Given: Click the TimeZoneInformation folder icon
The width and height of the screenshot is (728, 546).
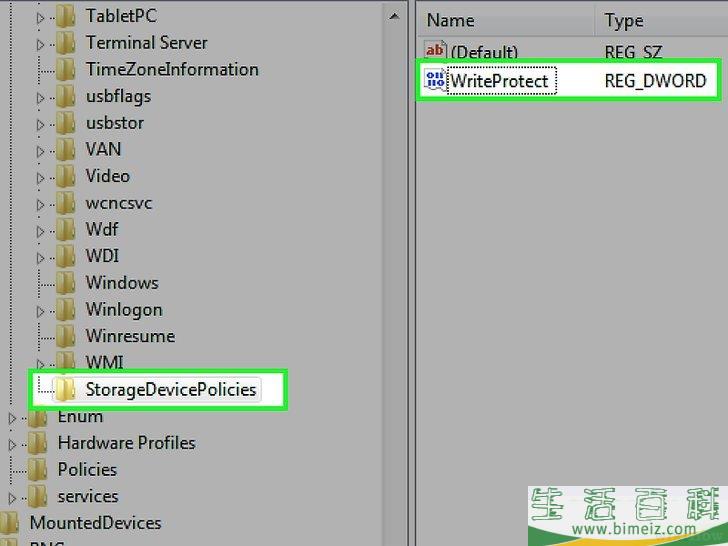Looking at the screenshot, I should click(x=66, y=70).
